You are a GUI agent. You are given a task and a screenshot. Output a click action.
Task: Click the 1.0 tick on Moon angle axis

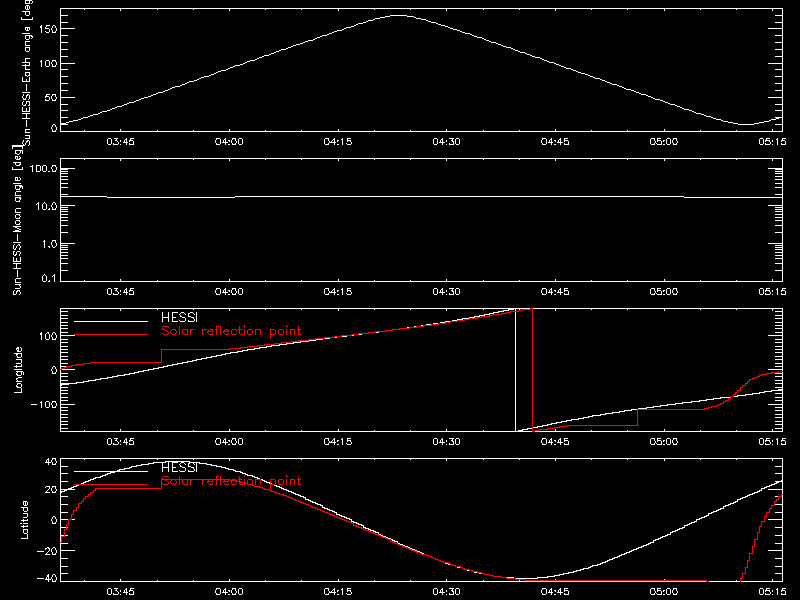(x=49, y=244)
